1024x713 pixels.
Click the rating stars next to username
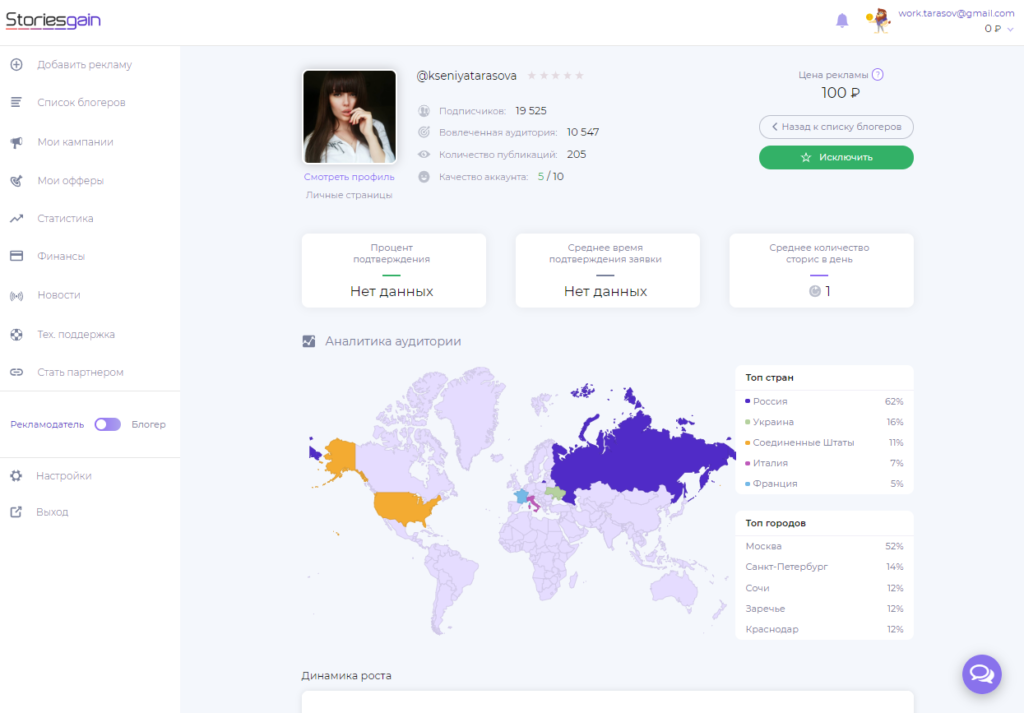pyautogui.click(x=555, y=76)
